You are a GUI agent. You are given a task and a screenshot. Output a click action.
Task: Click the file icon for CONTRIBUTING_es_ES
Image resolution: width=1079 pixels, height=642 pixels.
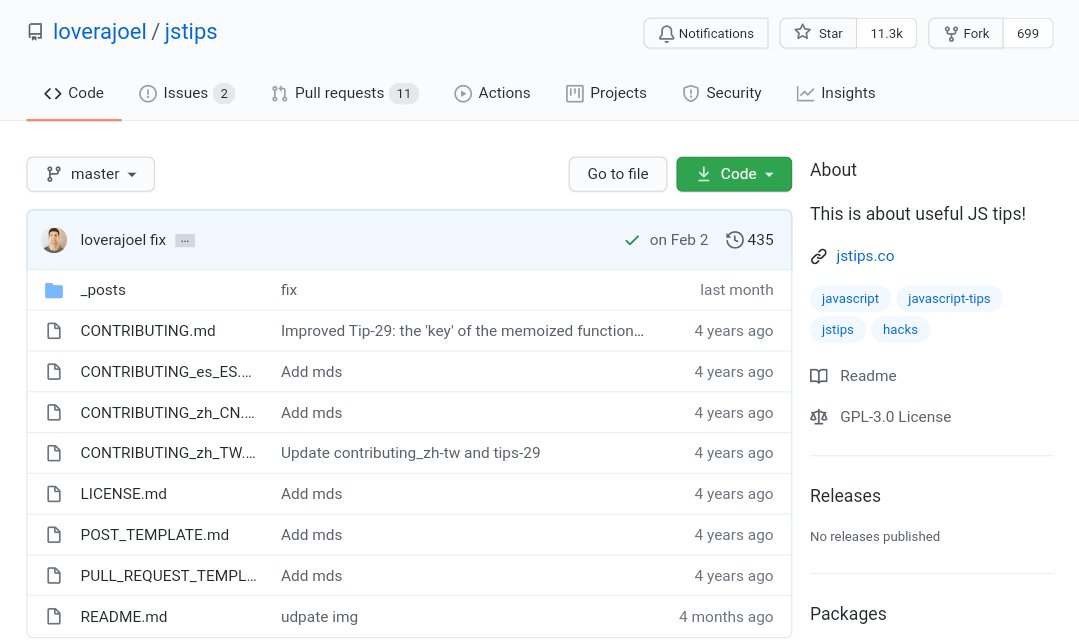click(54, 372)
